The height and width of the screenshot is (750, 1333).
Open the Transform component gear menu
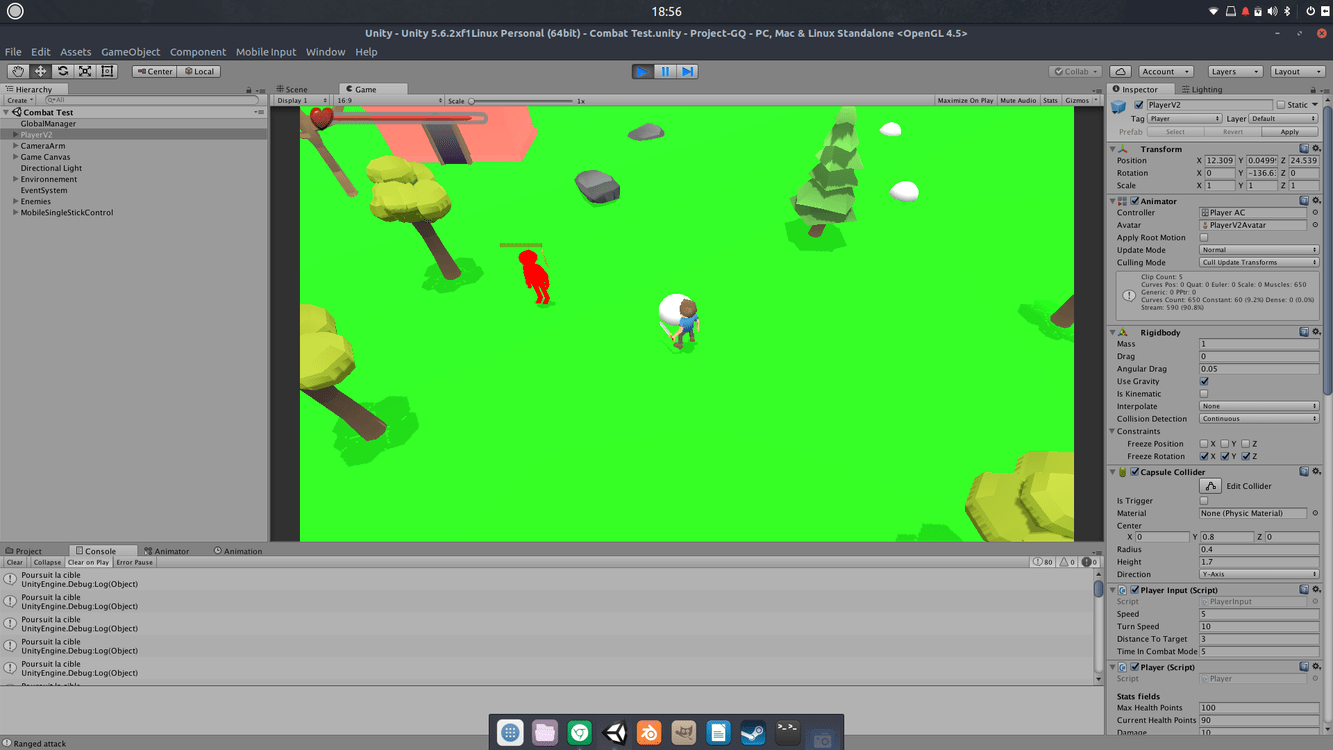pos(1316,149)
